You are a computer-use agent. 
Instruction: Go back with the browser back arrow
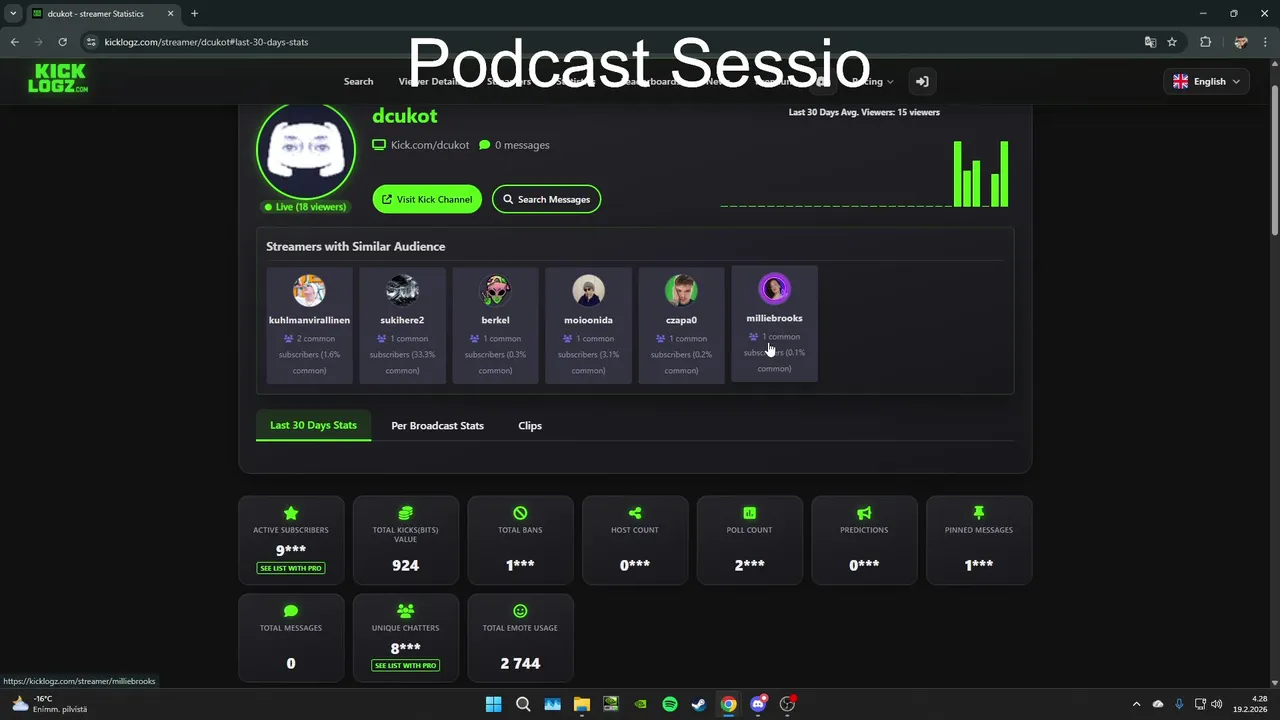[x=14, y=42]
